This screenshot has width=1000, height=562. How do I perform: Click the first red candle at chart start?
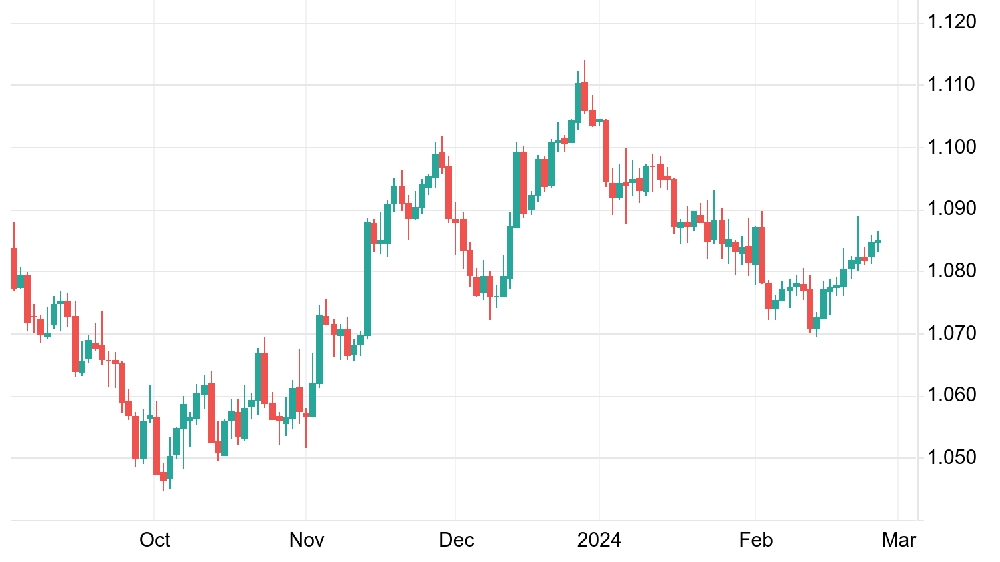point(14,269)
